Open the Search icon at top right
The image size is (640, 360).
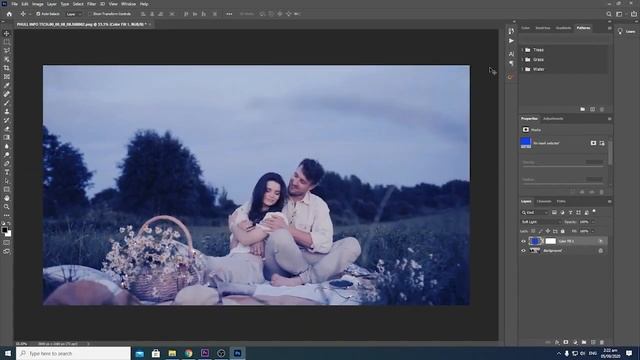tap(609, 14)
